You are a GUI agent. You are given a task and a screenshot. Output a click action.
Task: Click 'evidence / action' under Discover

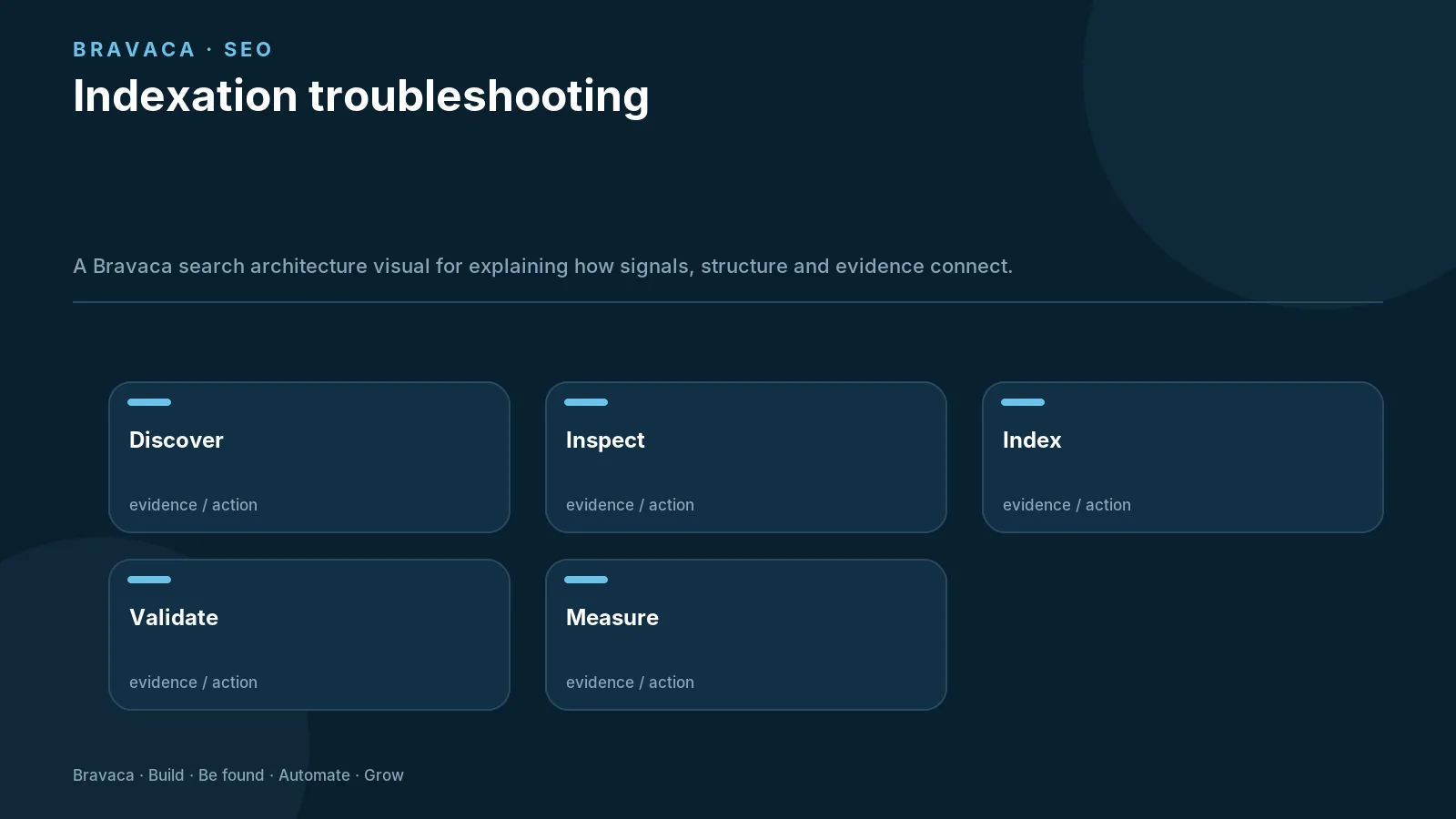[x=193, y=505]
